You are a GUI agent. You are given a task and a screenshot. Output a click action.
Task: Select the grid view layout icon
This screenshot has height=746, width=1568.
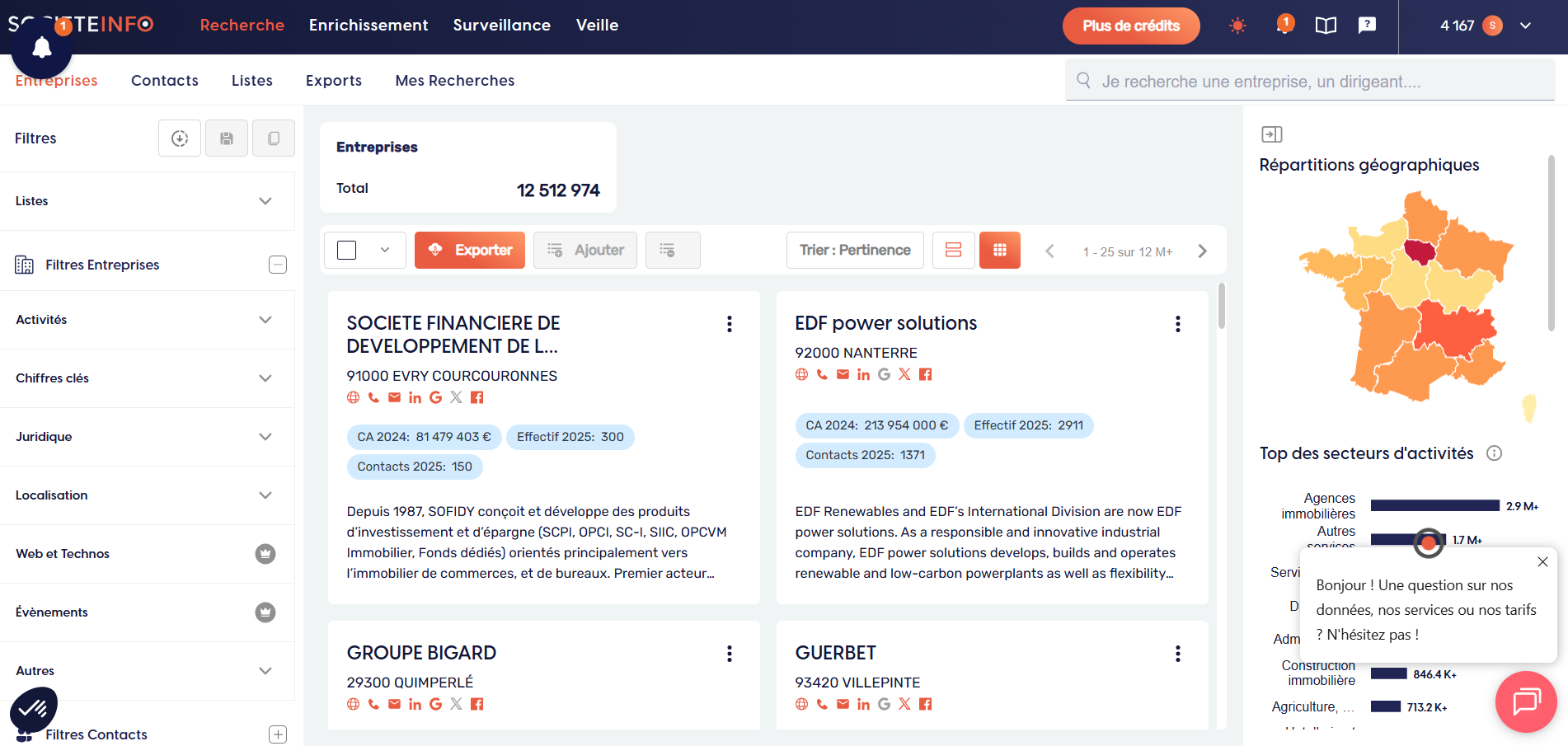coord(999,250)
